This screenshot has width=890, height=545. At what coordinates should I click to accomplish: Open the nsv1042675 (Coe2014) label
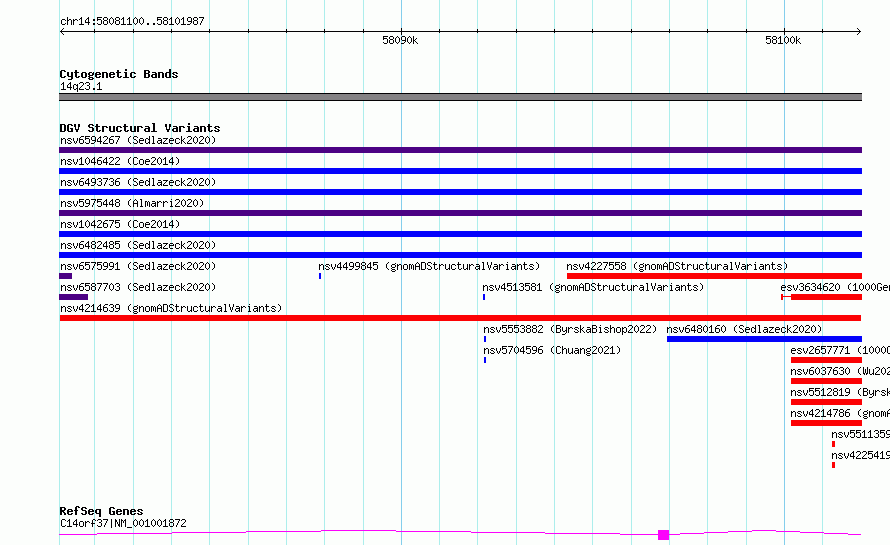[x=120, y=224]
